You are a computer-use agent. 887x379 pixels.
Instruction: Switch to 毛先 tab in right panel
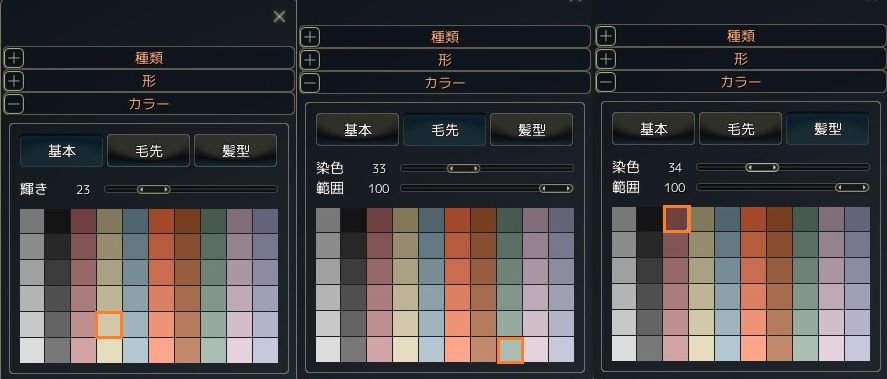click(x=740, y=129)
